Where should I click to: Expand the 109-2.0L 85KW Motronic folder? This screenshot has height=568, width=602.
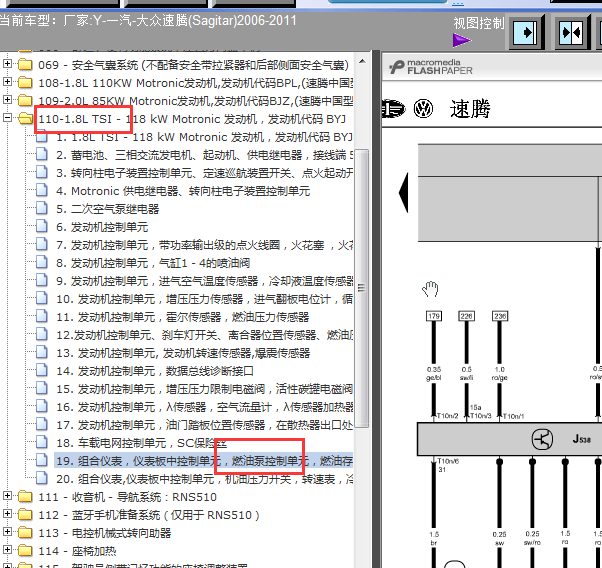coord(7,99)
